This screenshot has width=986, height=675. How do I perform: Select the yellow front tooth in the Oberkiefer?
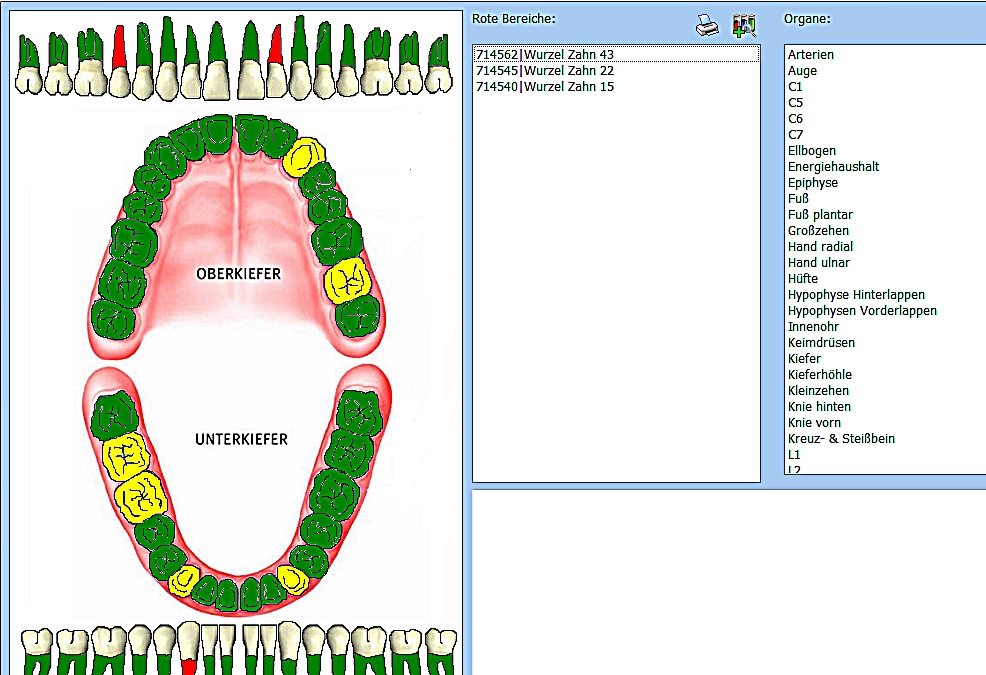303,157
